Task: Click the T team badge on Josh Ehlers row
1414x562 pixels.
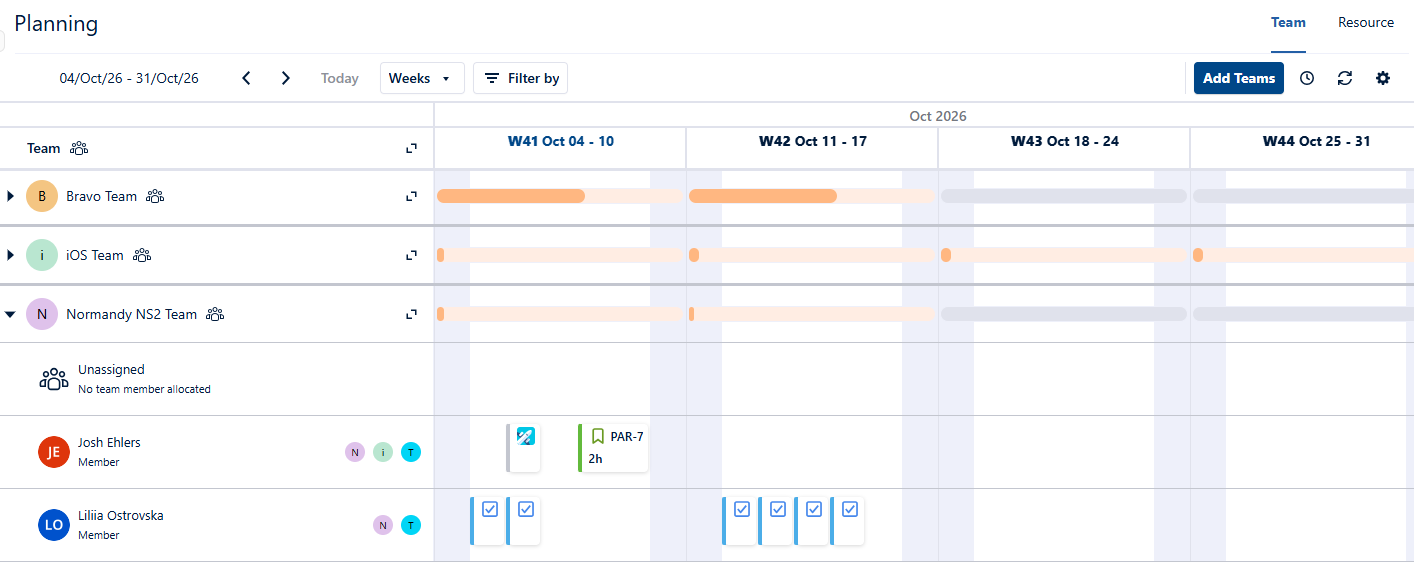Action: point(411,452)
